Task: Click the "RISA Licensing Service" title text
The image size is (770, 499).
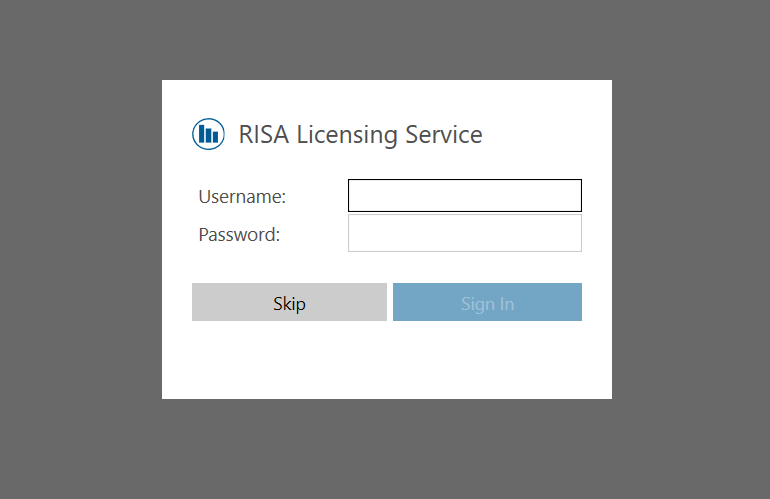Action: (x=360, y=134)
